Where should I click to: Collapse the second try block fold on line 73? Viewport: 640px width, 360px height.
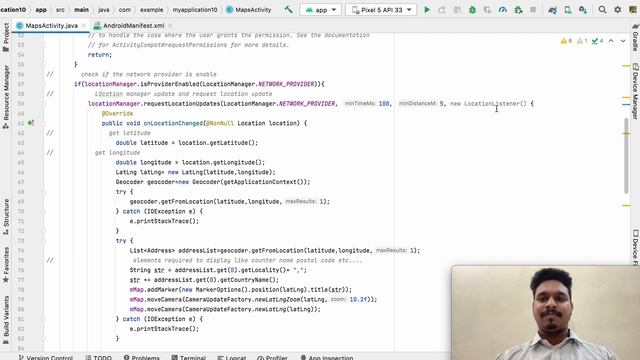(44, 241)
